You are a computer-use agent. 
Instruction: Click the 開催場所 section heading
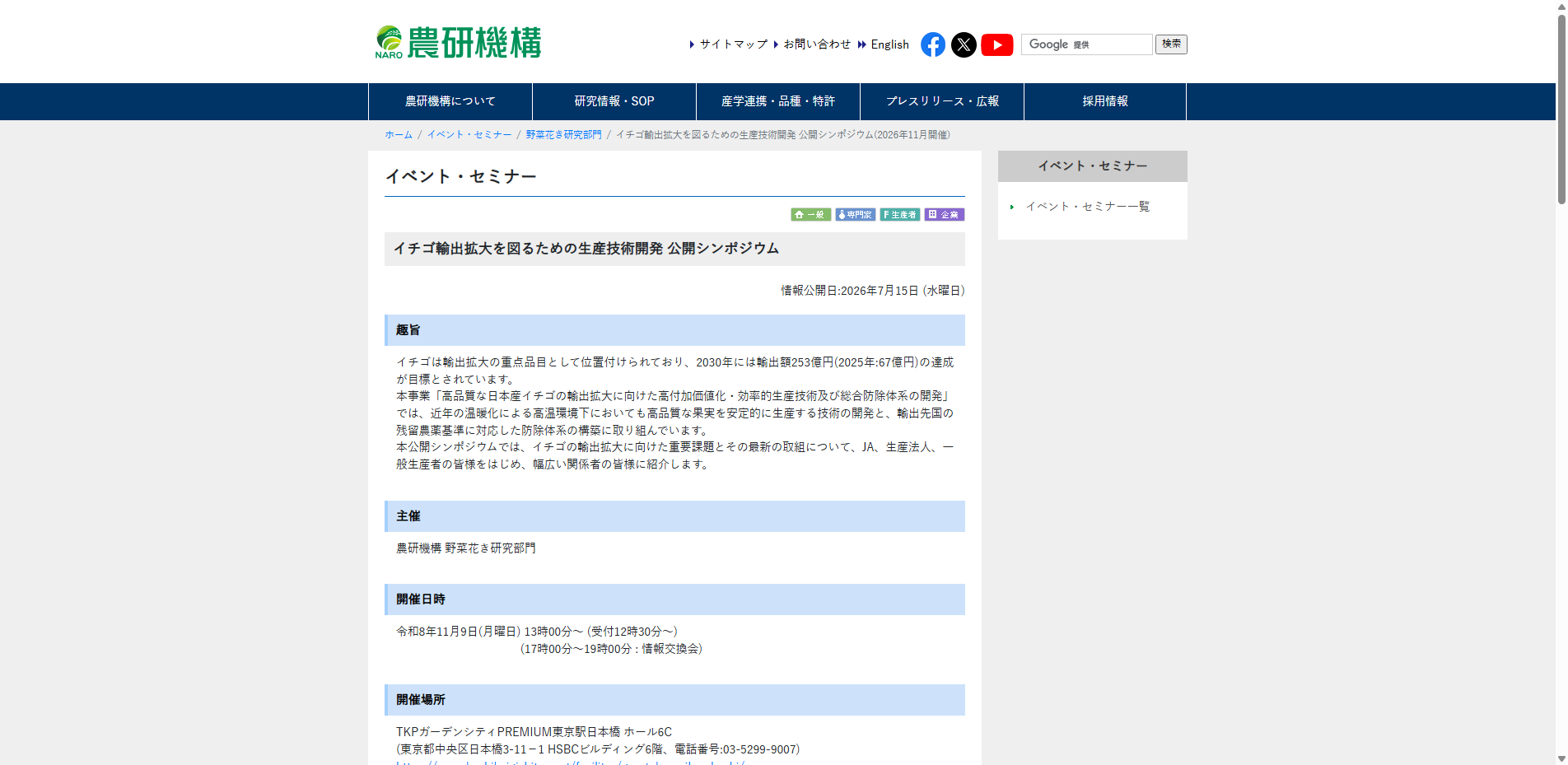coord(674,700)
